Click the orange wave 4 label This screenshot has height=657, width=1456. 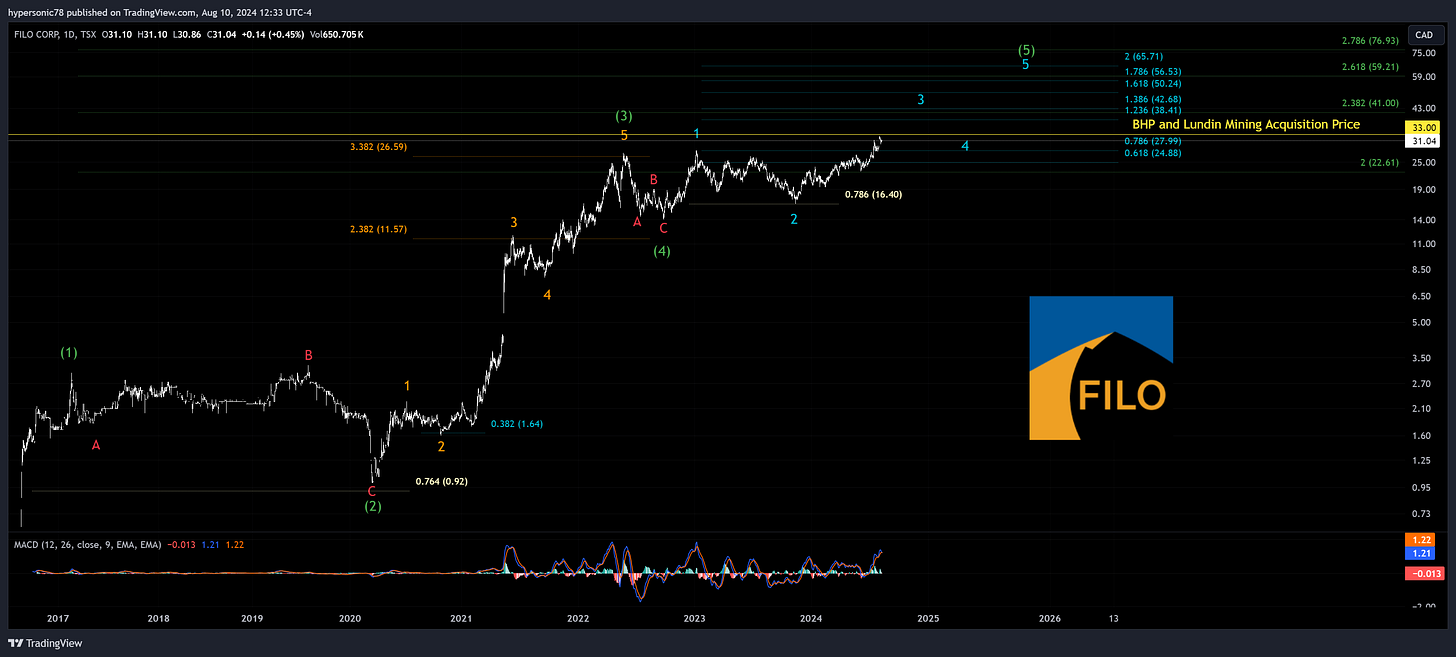click(547, 295)
